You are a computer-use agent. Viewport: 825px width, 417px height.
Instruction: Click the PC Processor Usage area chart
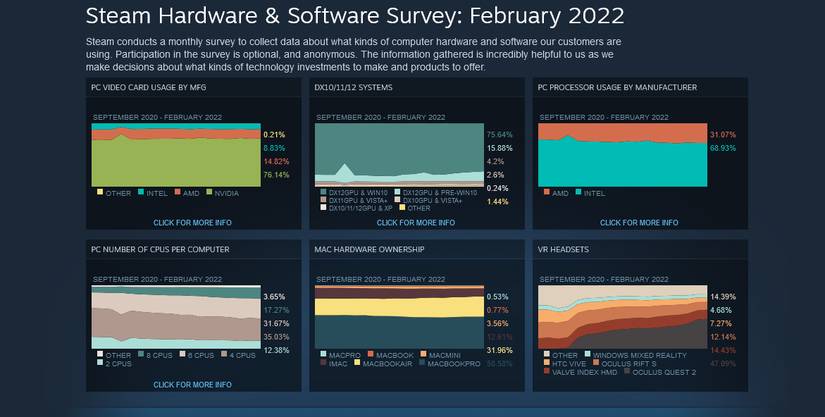coord(622,155)
